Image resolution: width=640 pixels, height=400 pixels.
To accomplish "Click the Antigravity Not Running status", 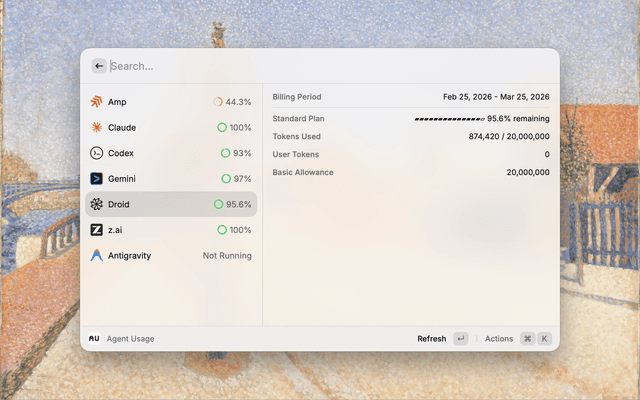I will [x=227, y=256].
